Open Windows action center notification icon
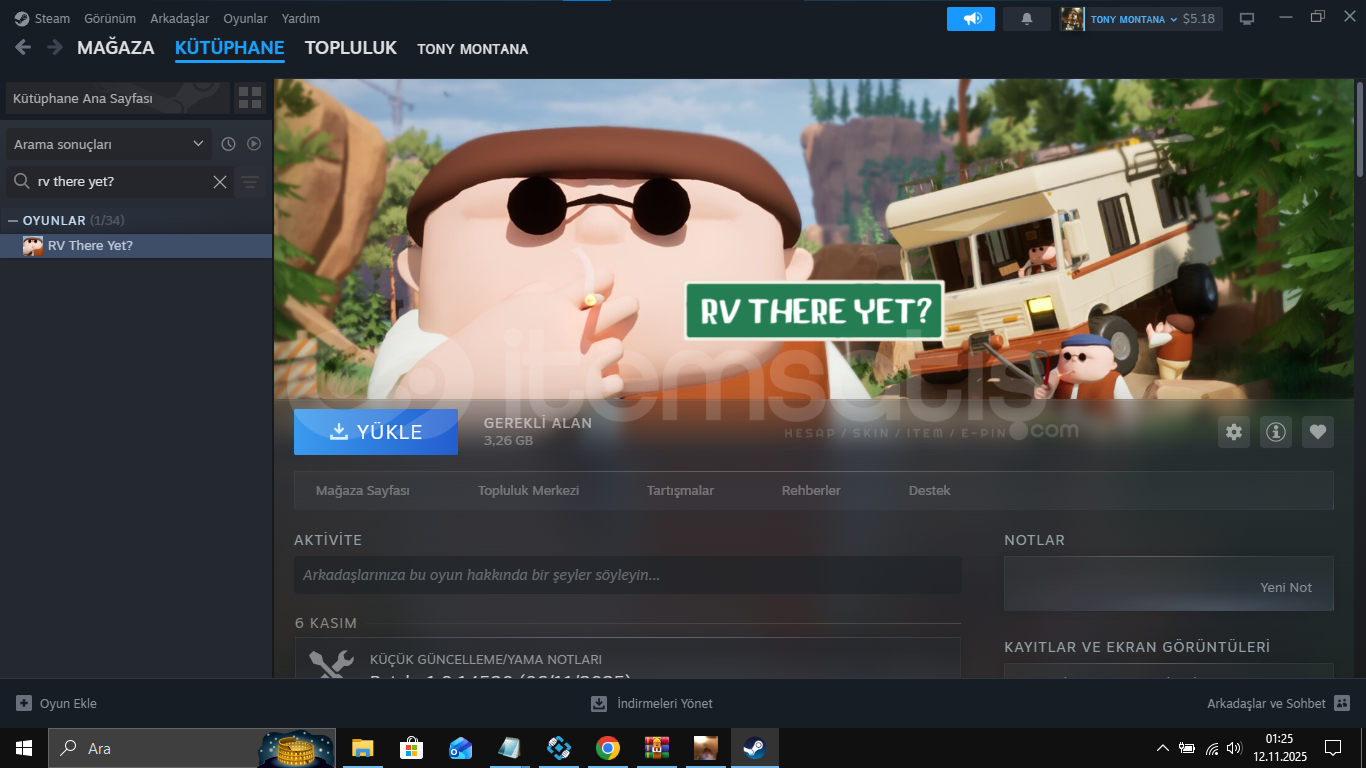 point(1332,748)
